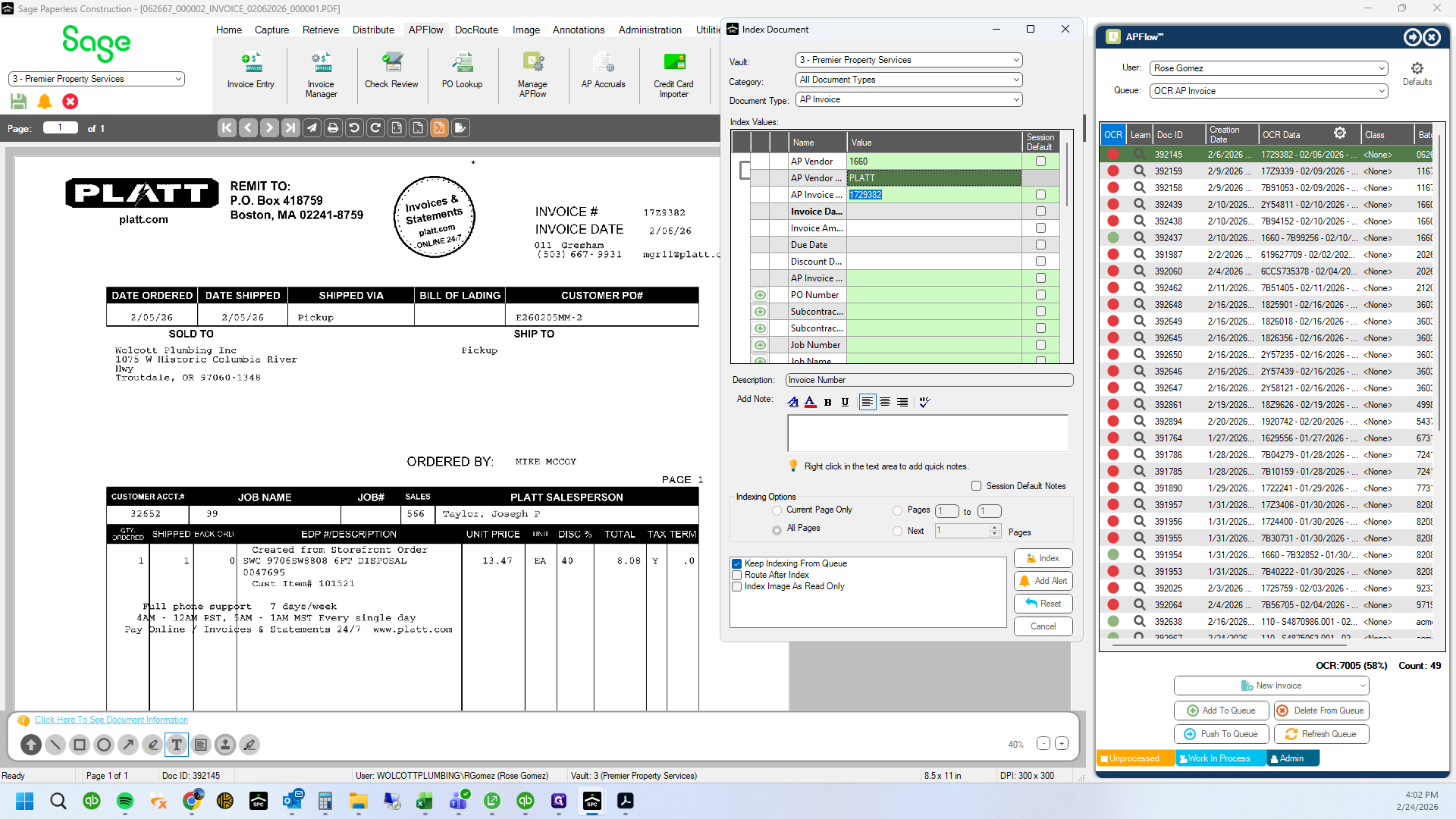Click the See Document Information link
Viewport: 1456px width, 819px height.
coord(111,720)
